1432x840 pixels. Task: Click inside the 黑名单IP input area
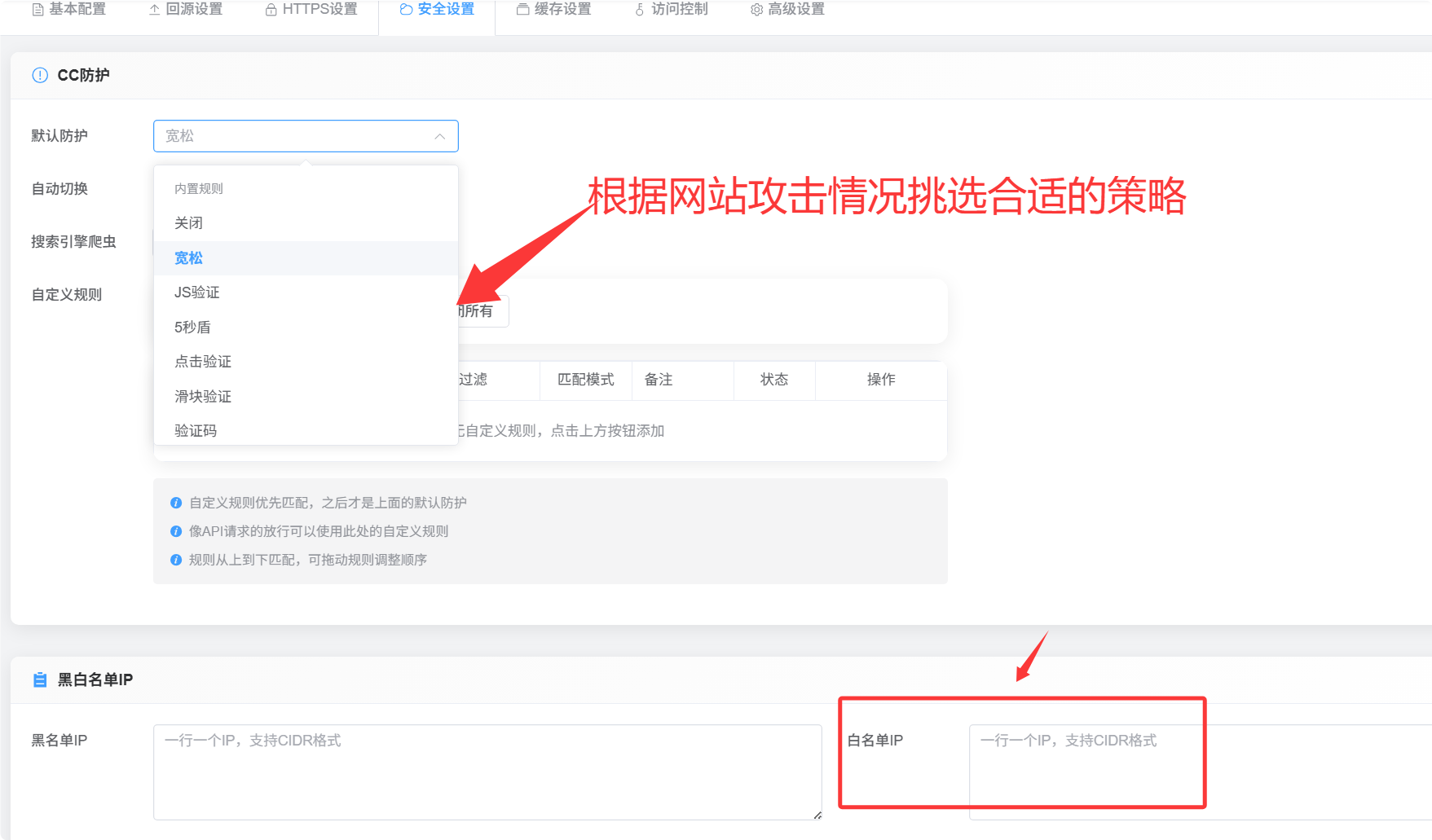[487, 772]
